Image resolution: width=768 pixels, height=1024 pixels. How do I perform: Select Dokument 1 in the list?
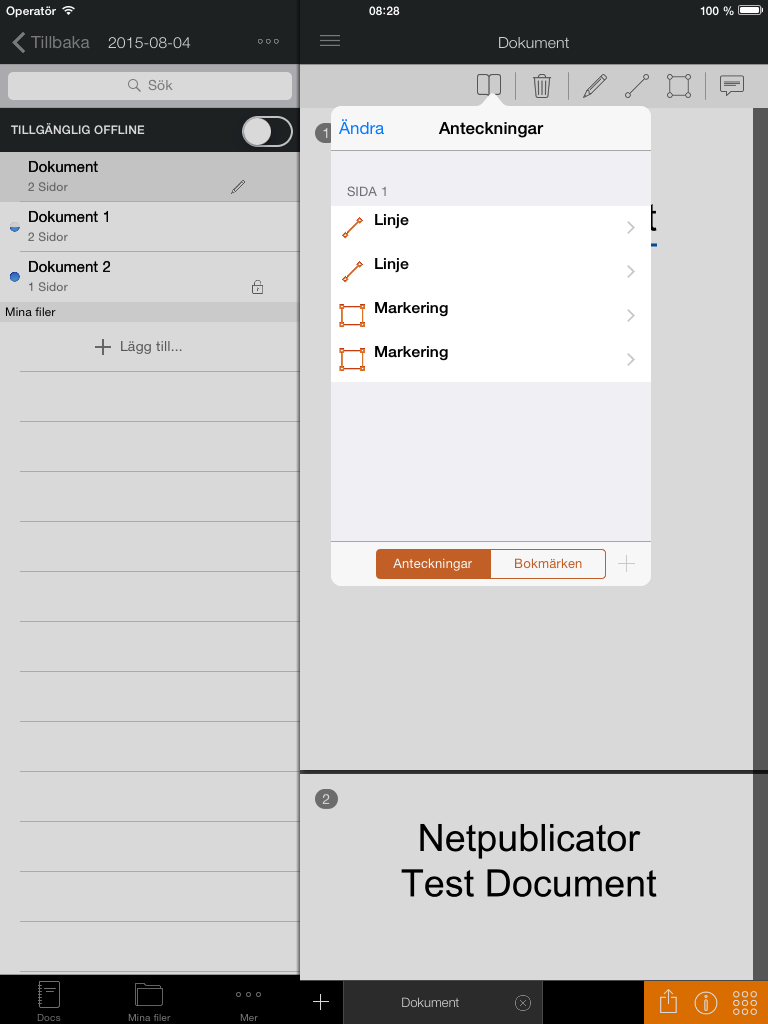150,227
